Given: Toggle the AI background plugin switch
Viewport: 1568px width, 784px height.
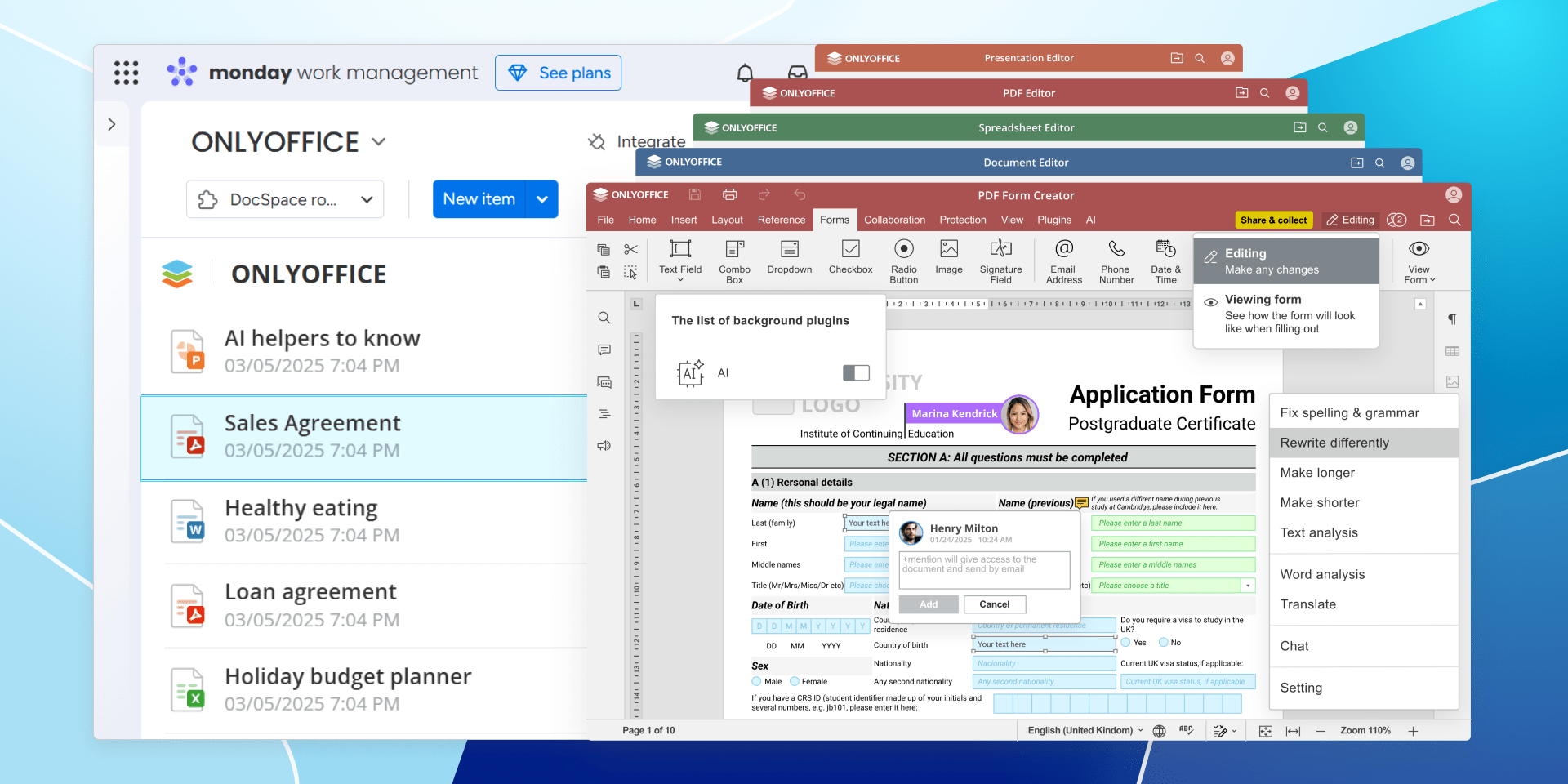Looking at the screenshot, I should (856, 373).
